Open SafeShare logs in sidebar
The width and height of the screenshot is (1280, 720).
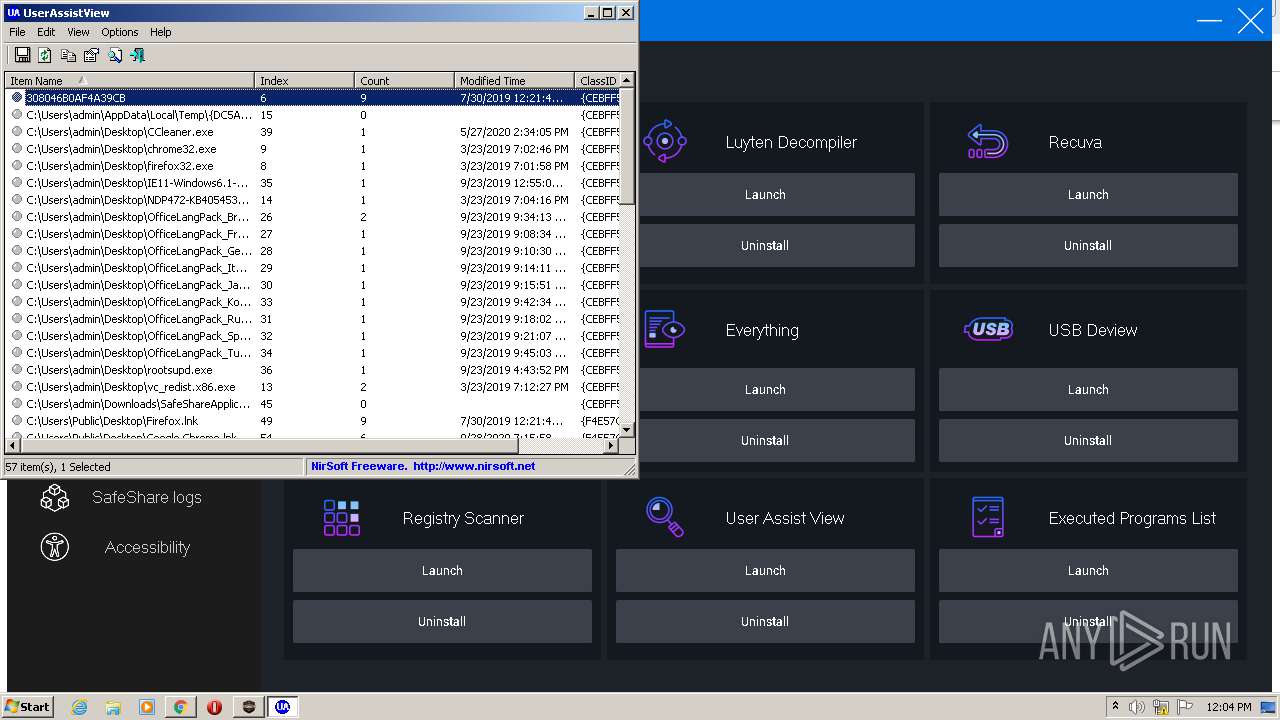click(x=147, y=497)
